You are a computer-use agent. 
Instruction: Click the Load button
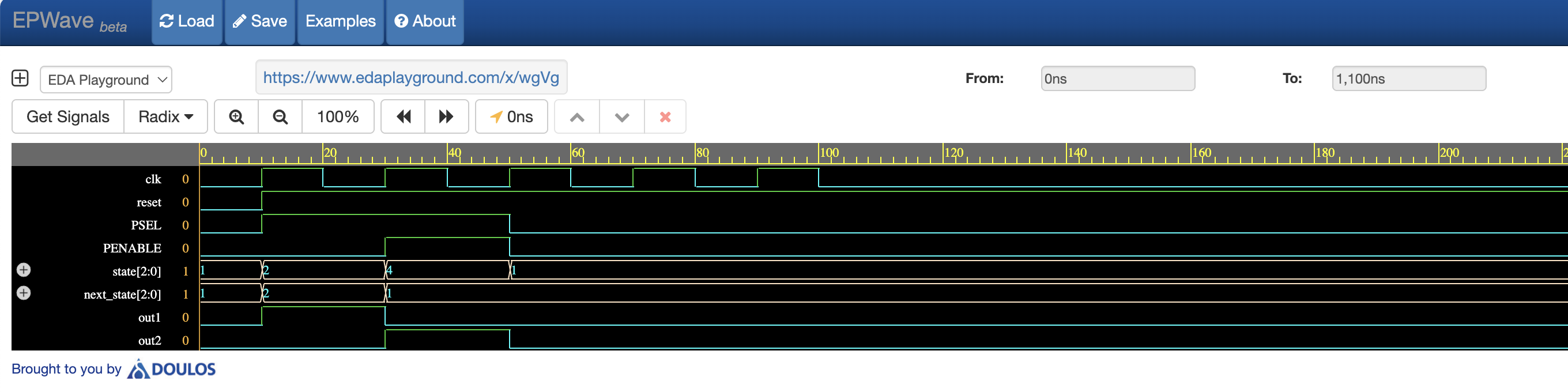(x=187, y=21)
